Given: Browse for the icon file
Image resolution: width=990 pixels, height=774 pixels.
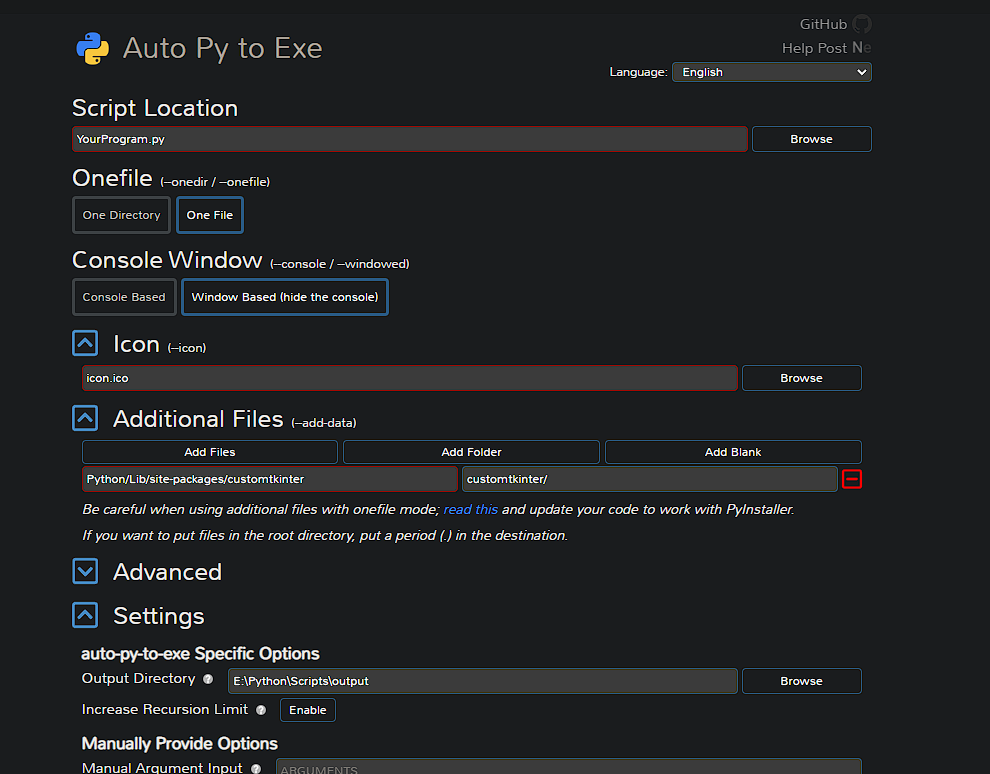Looking at the screenshot, I should [801, 378].
